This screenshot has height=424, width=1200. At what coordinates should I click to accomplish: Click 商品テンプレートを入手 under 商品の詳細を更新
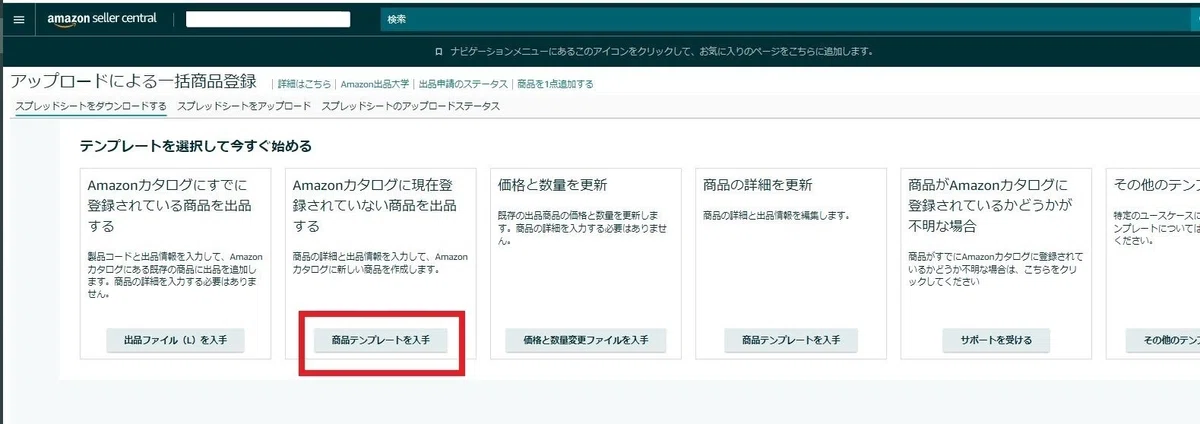791,340
